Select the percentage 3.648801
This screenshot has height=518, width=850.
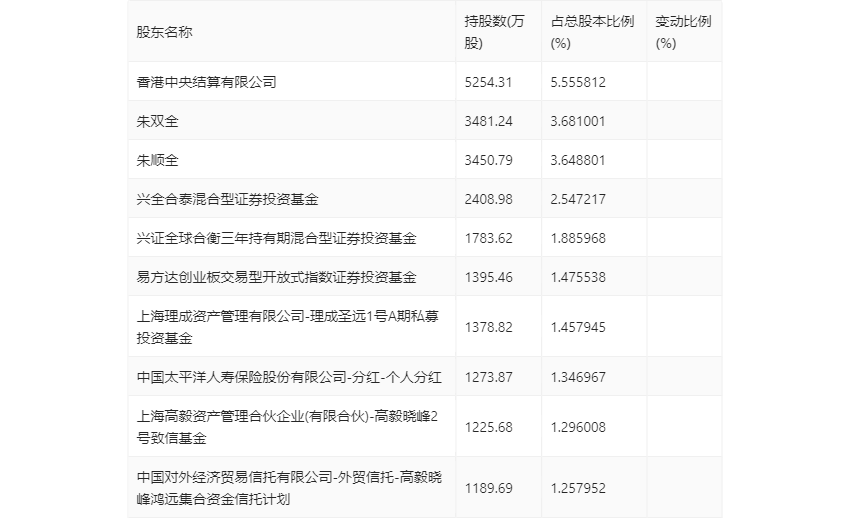(578, 160)
